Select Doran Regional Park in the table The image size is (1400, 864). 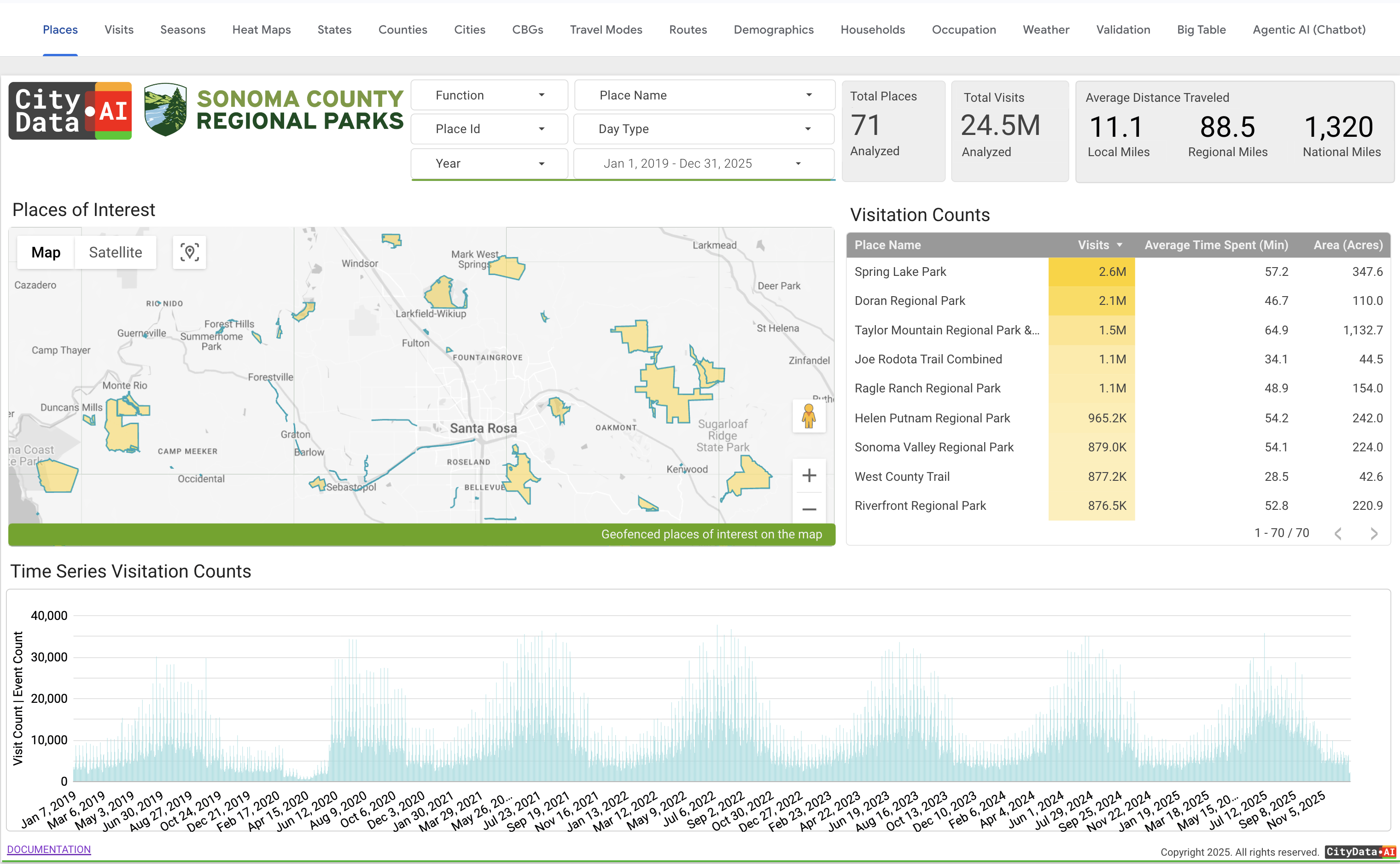tap(910, 301)
